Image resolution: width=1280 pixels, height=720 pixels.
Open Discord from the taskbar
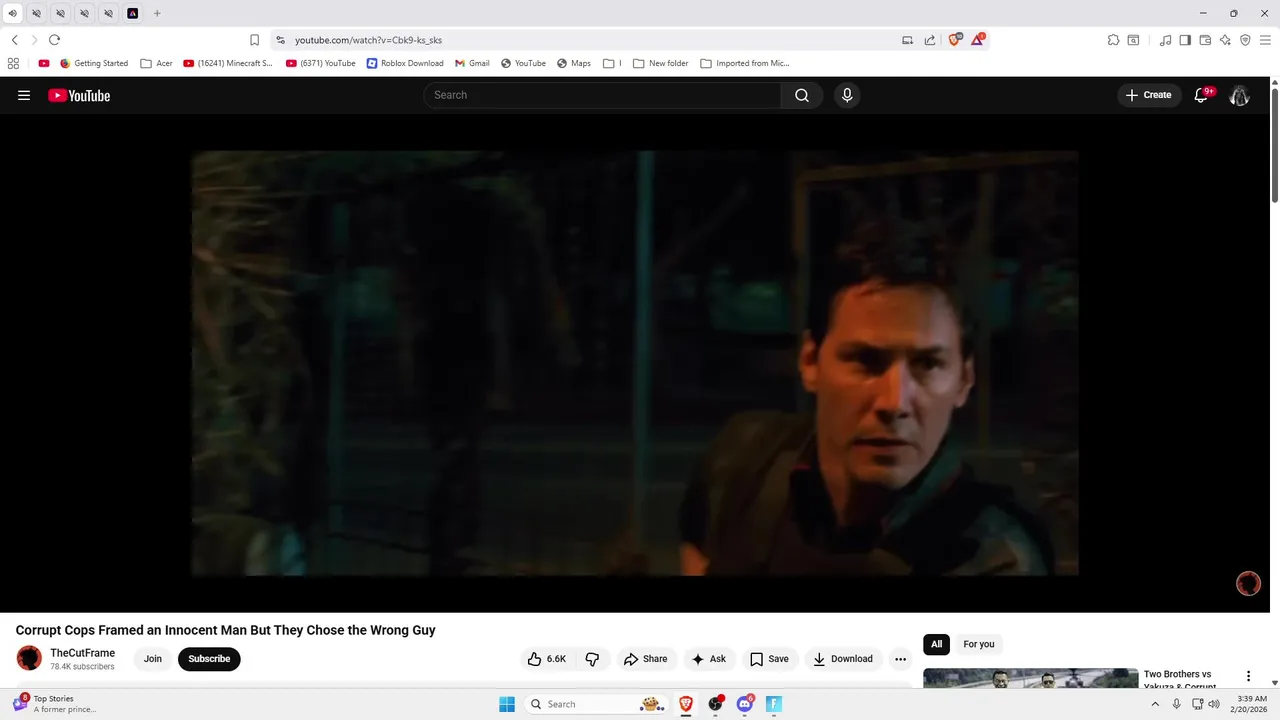(744, 704)
